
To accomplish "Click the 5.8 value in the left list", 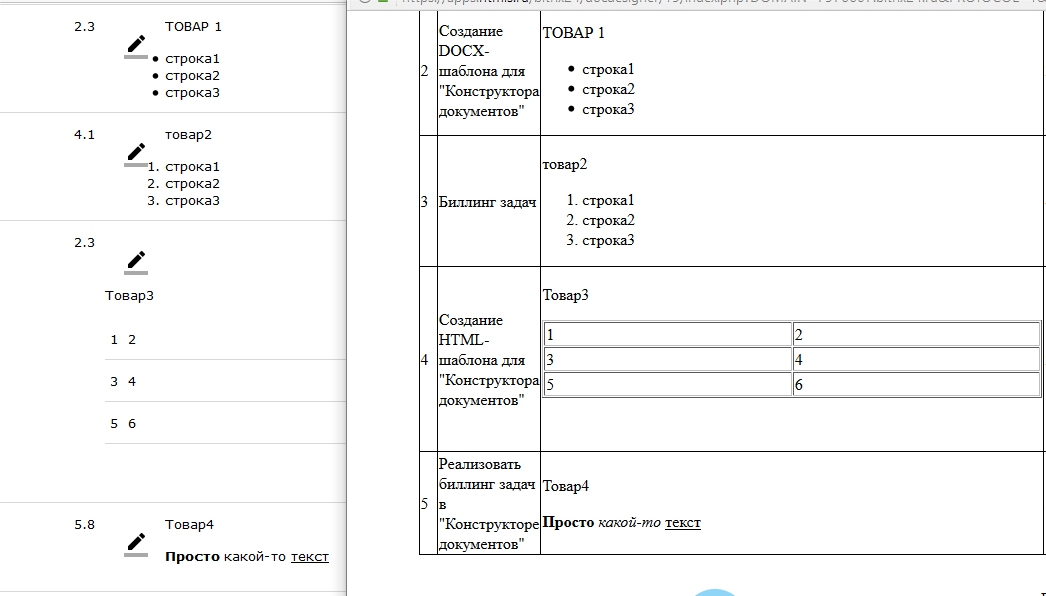I will (84, 524).
